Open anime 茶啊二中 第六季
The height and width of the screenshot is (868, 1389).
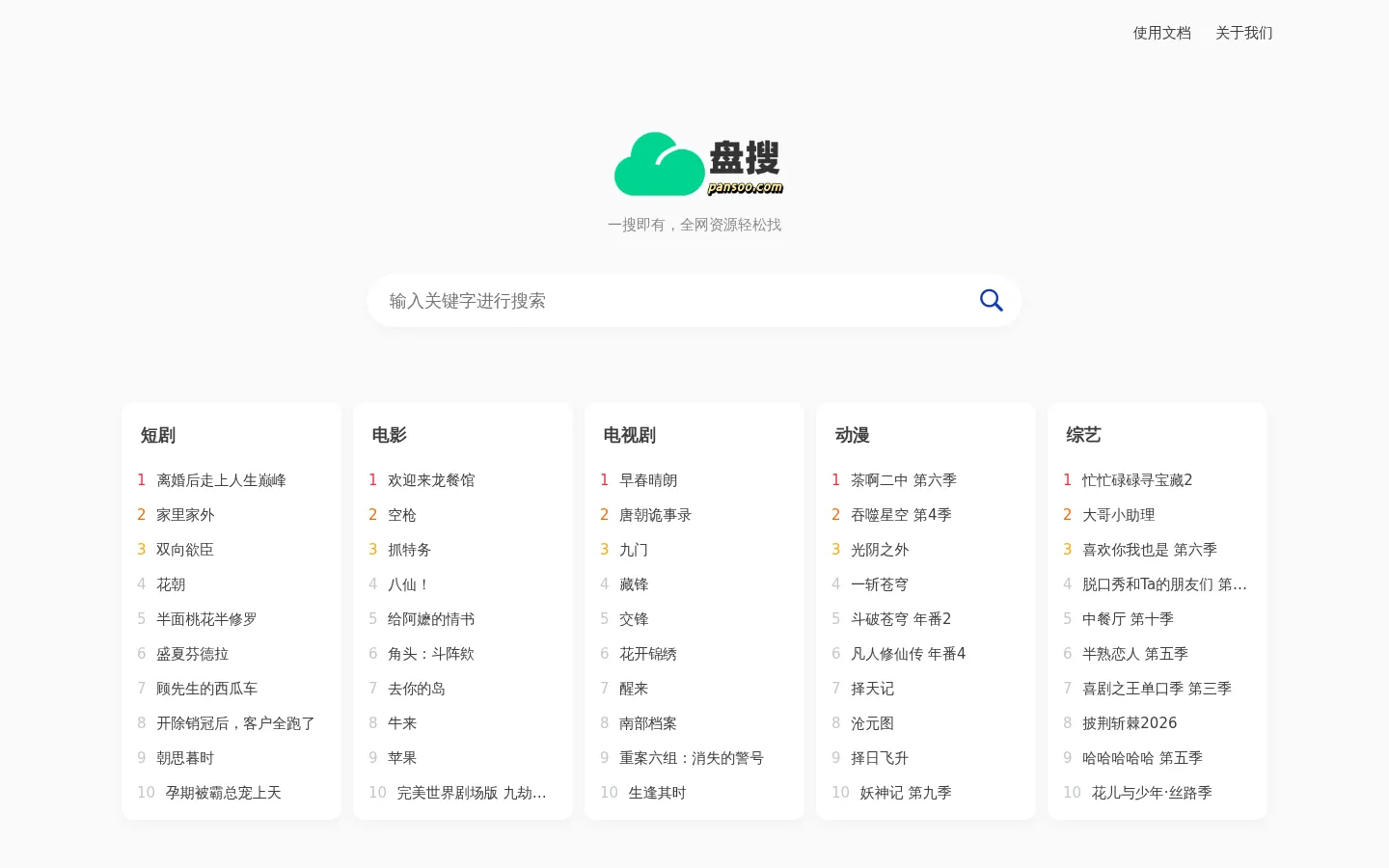(x=904, y=480)
